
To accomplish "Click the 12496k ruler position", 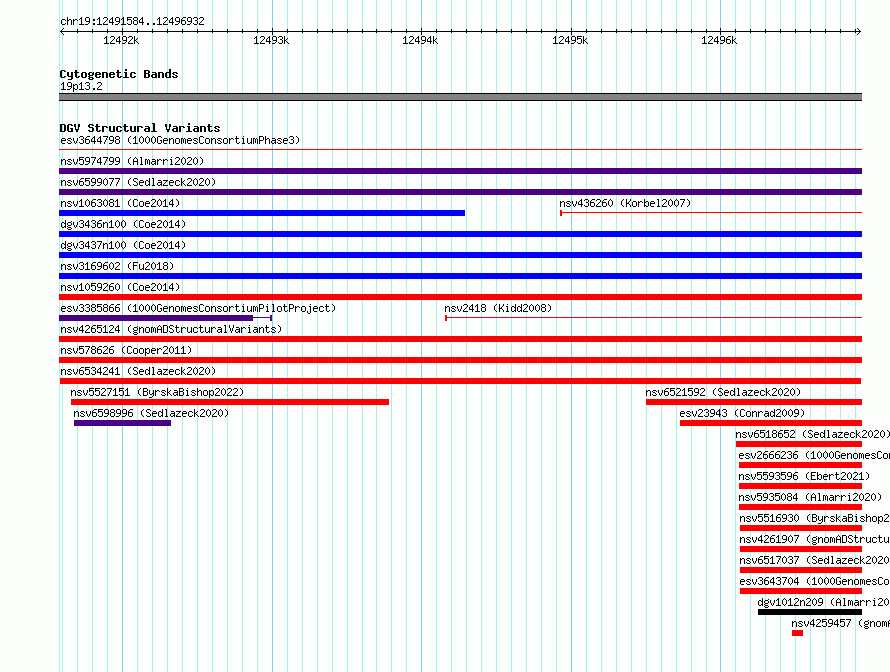I will coord(719,40).
